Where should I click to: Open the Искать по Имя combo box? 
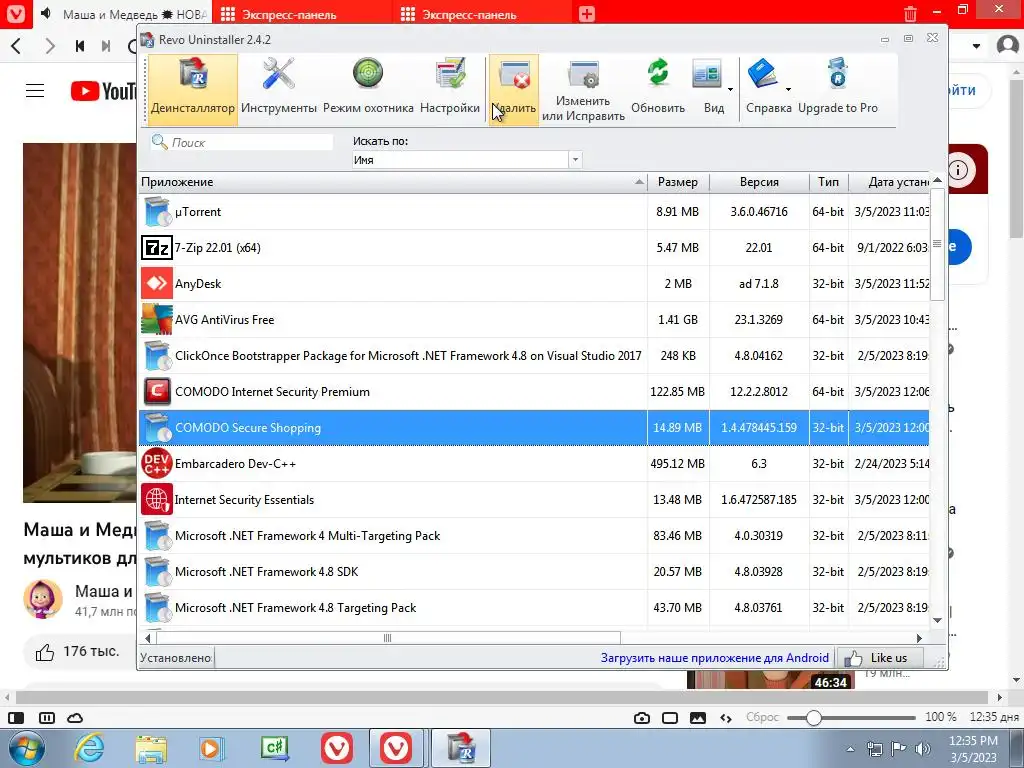(466, 160)
